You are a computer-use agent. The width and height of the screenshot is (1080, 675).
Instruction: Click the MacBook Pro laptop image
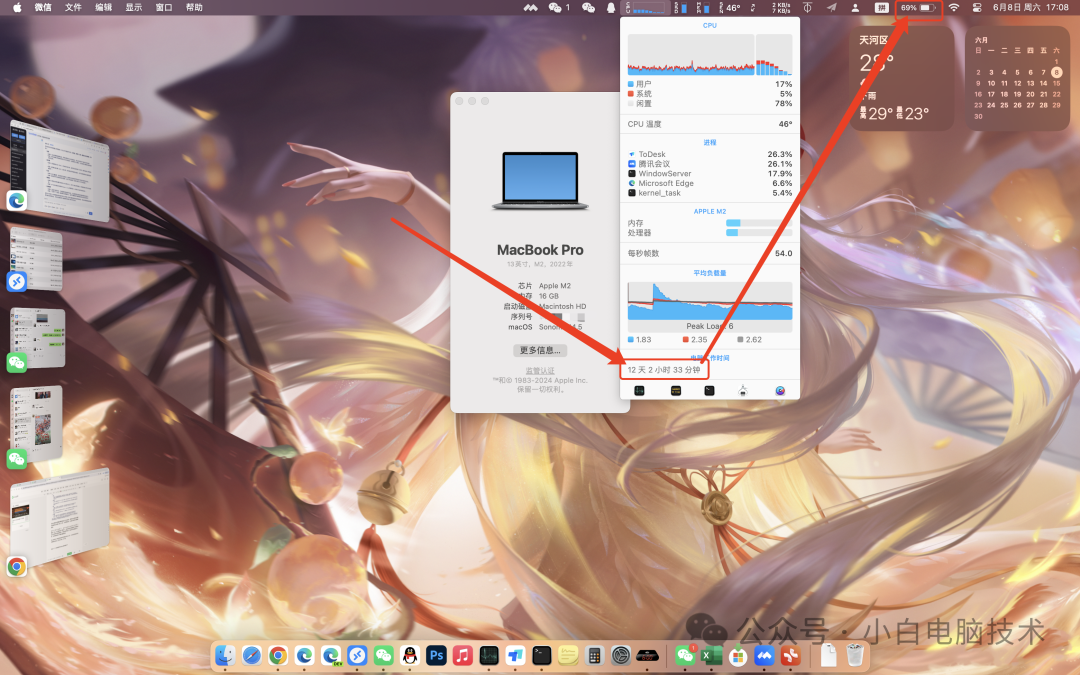[x=540, y=181]
